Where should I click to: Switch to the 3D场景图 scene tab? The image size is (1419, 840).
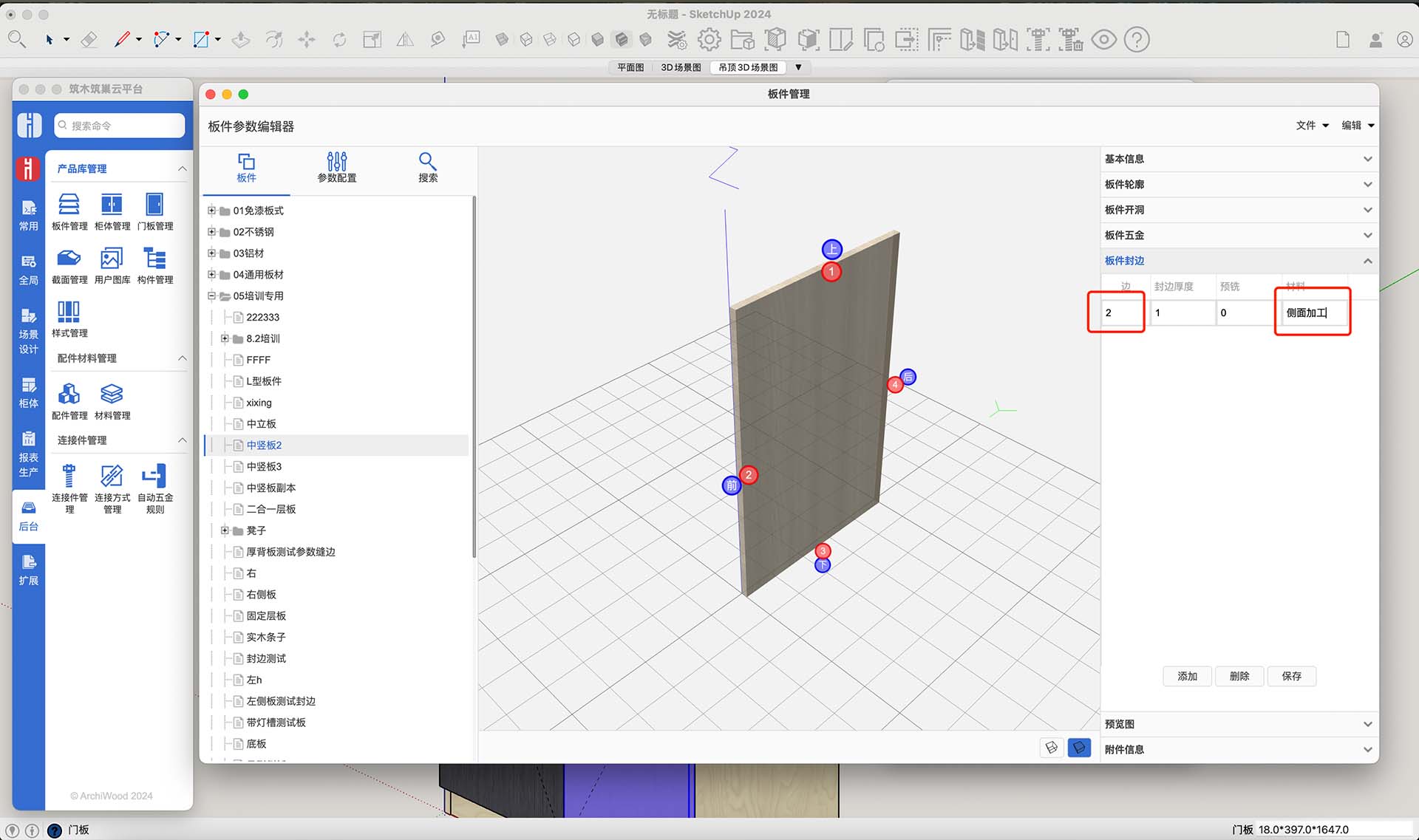681,67
